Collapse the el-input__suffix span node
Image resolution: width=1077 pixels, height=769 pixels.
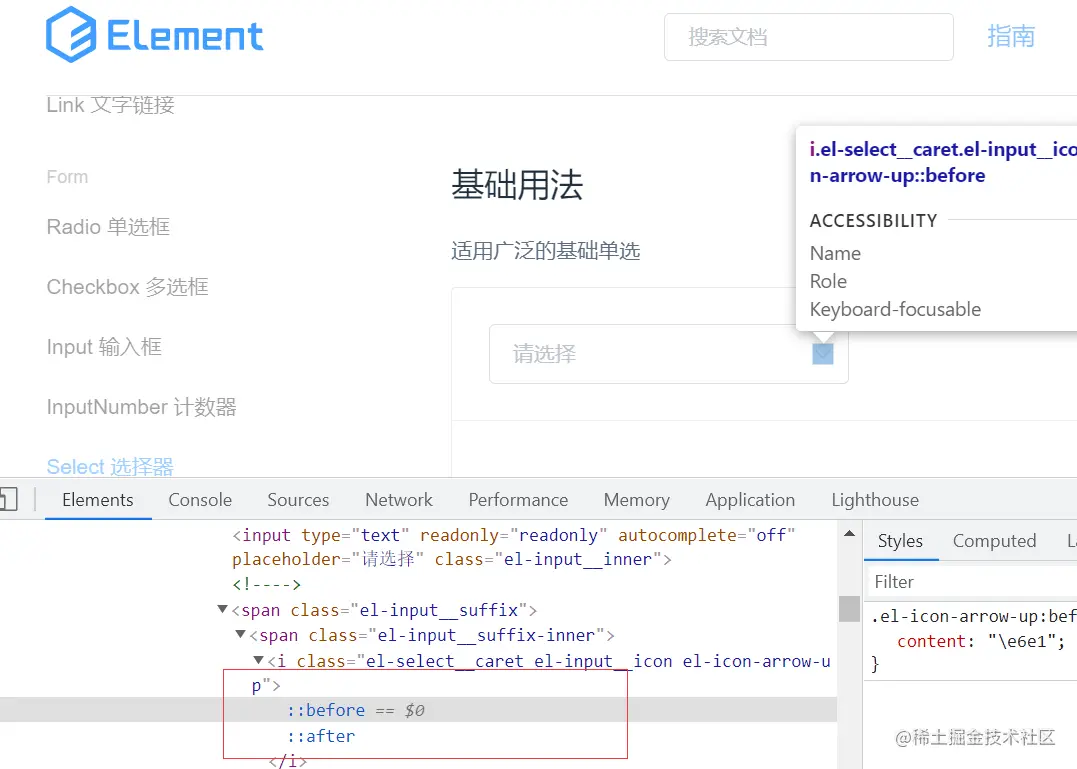click(223, 609)
